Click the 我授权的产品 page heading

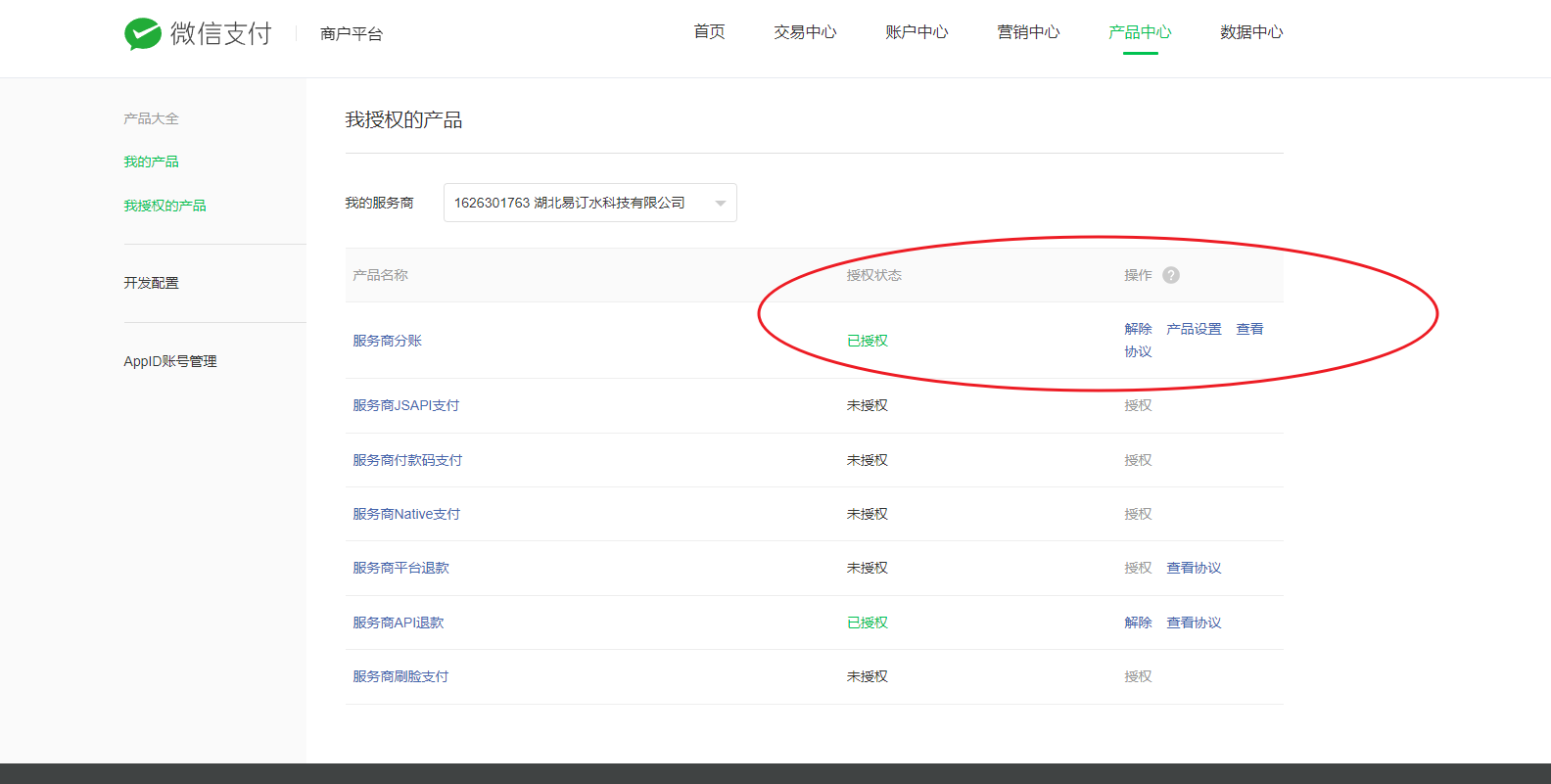403,119
